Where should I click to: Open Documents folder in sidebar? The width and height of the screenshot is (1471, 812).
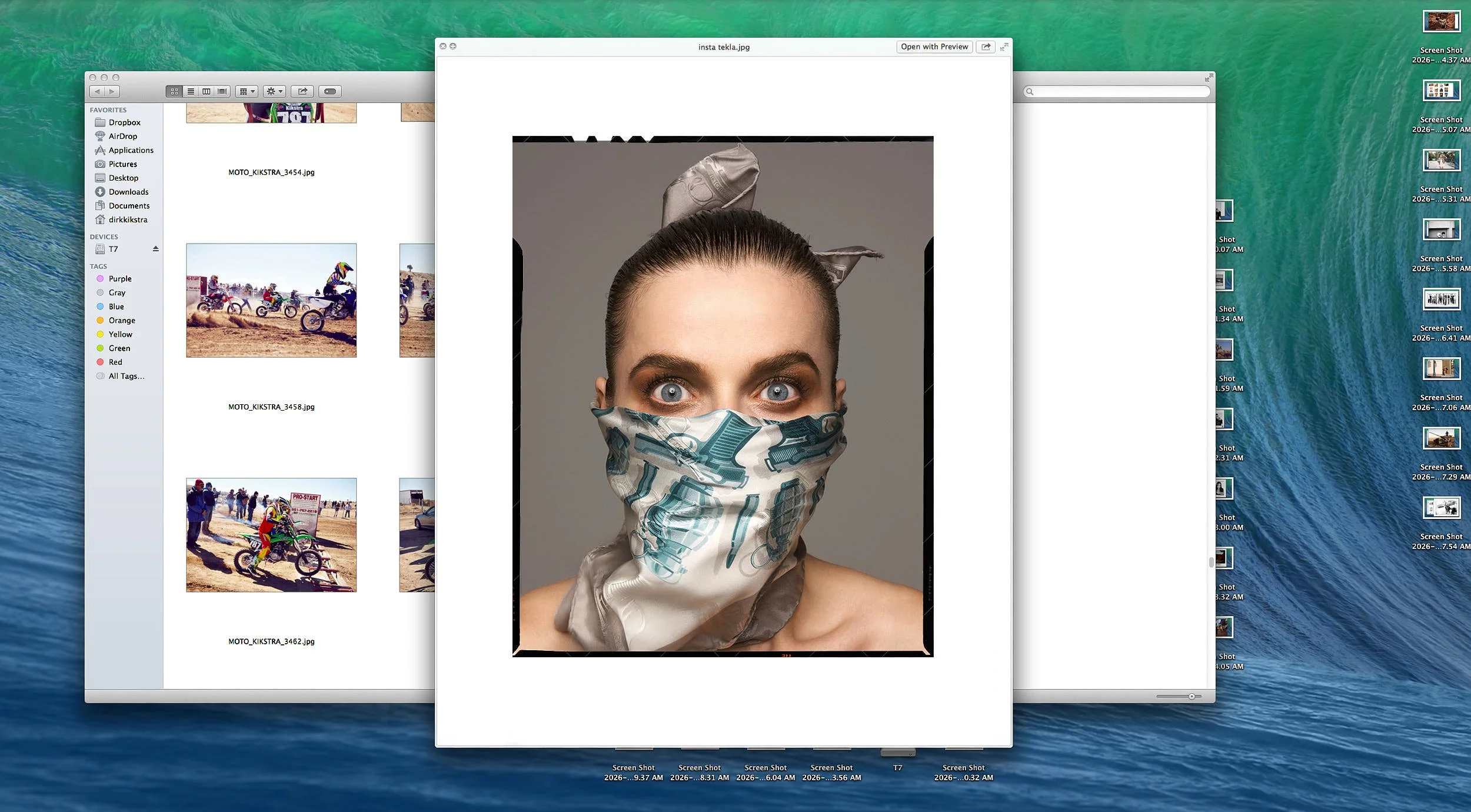pos(124,205)
